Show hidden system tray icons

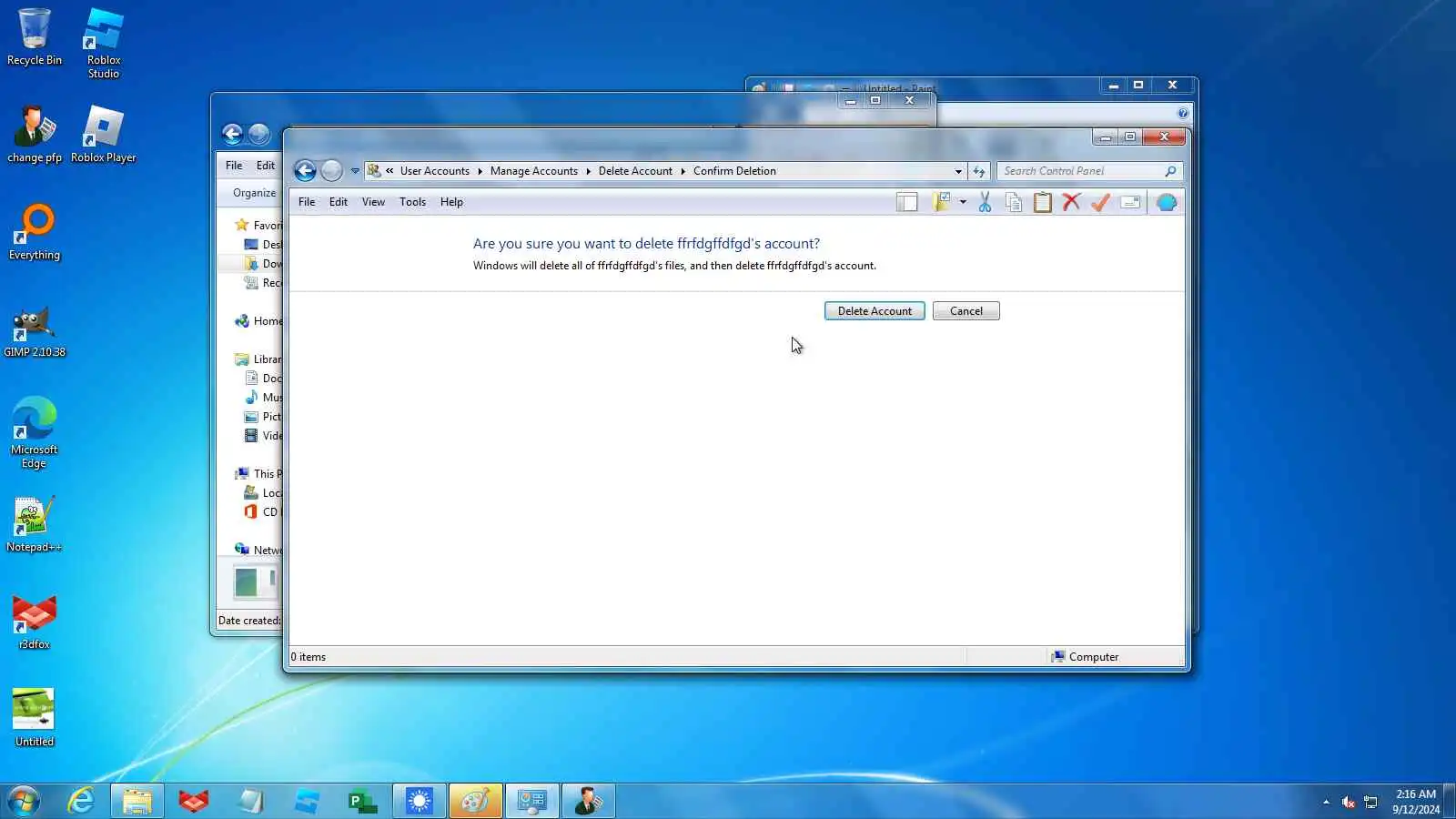click(1326, 802)
